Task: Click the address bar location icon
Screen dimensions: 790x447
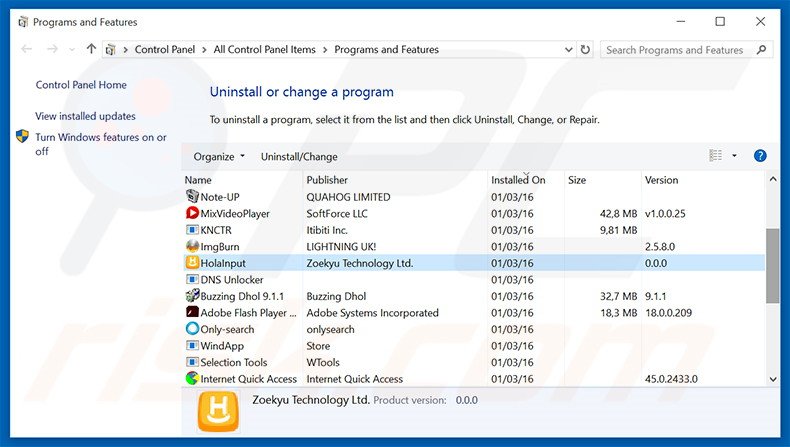Action: click(x=111, y=49)
